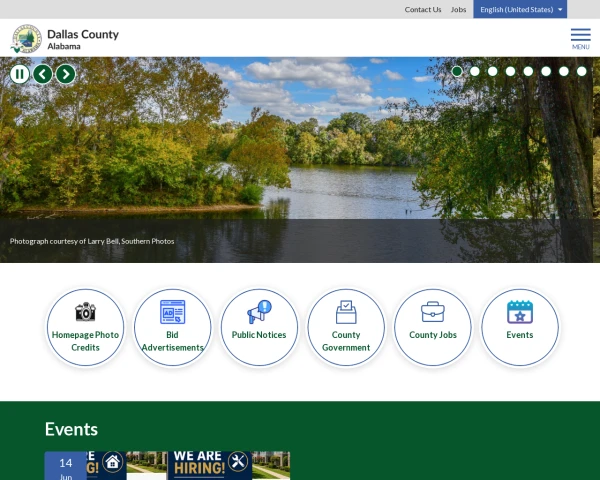Go to the previous slide

pyautogui.click(x=42, y=74)
